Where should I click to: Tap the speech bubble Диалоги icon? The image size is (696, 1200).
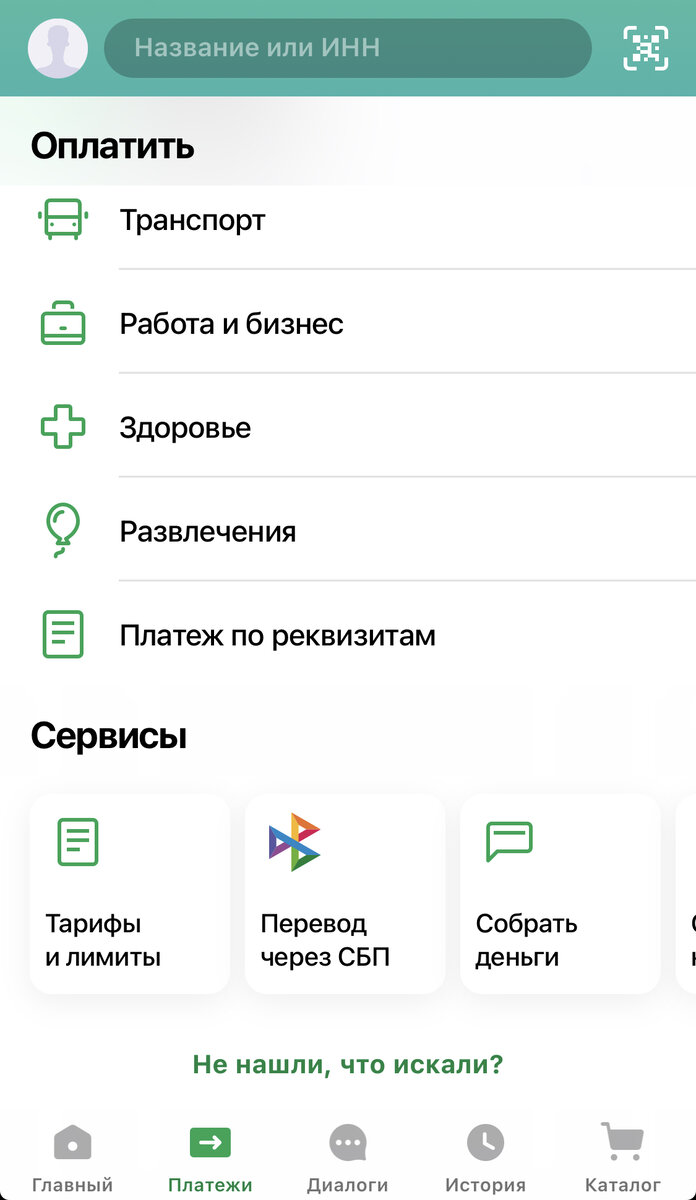(348, 1142)
